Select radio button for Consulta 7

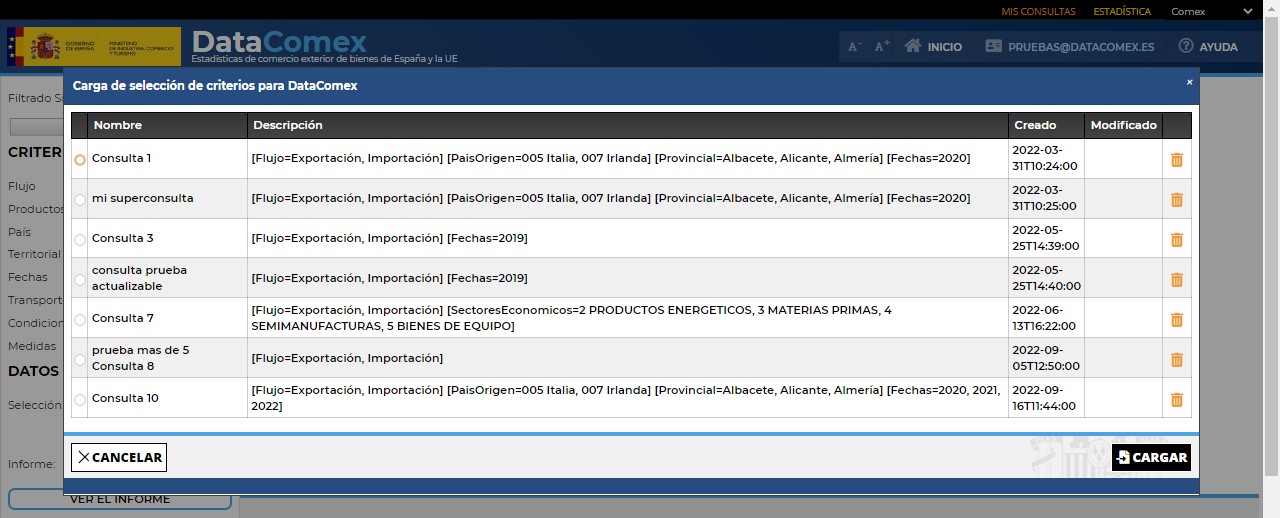80,320
